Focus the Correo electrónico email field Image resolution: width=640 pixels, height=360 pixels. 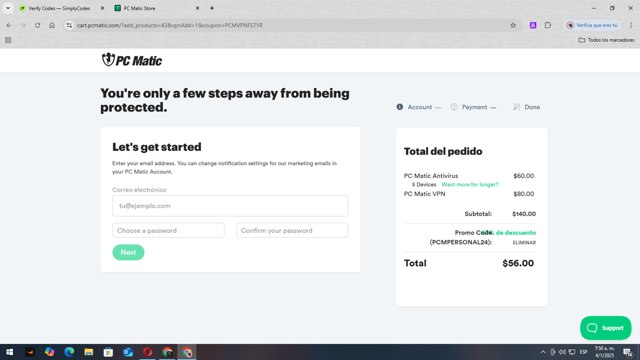(x=230, y=206)
